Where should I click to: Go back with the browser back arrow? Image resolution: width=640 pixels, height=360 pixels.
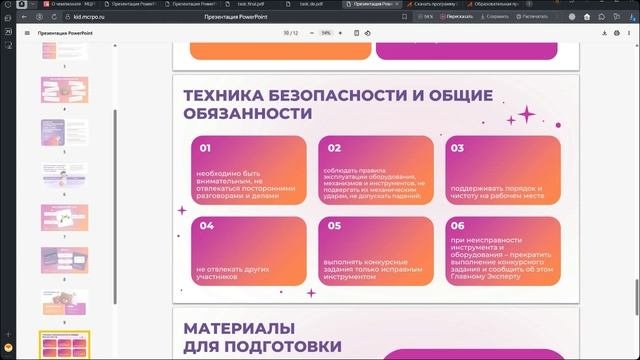click(24, 17)
